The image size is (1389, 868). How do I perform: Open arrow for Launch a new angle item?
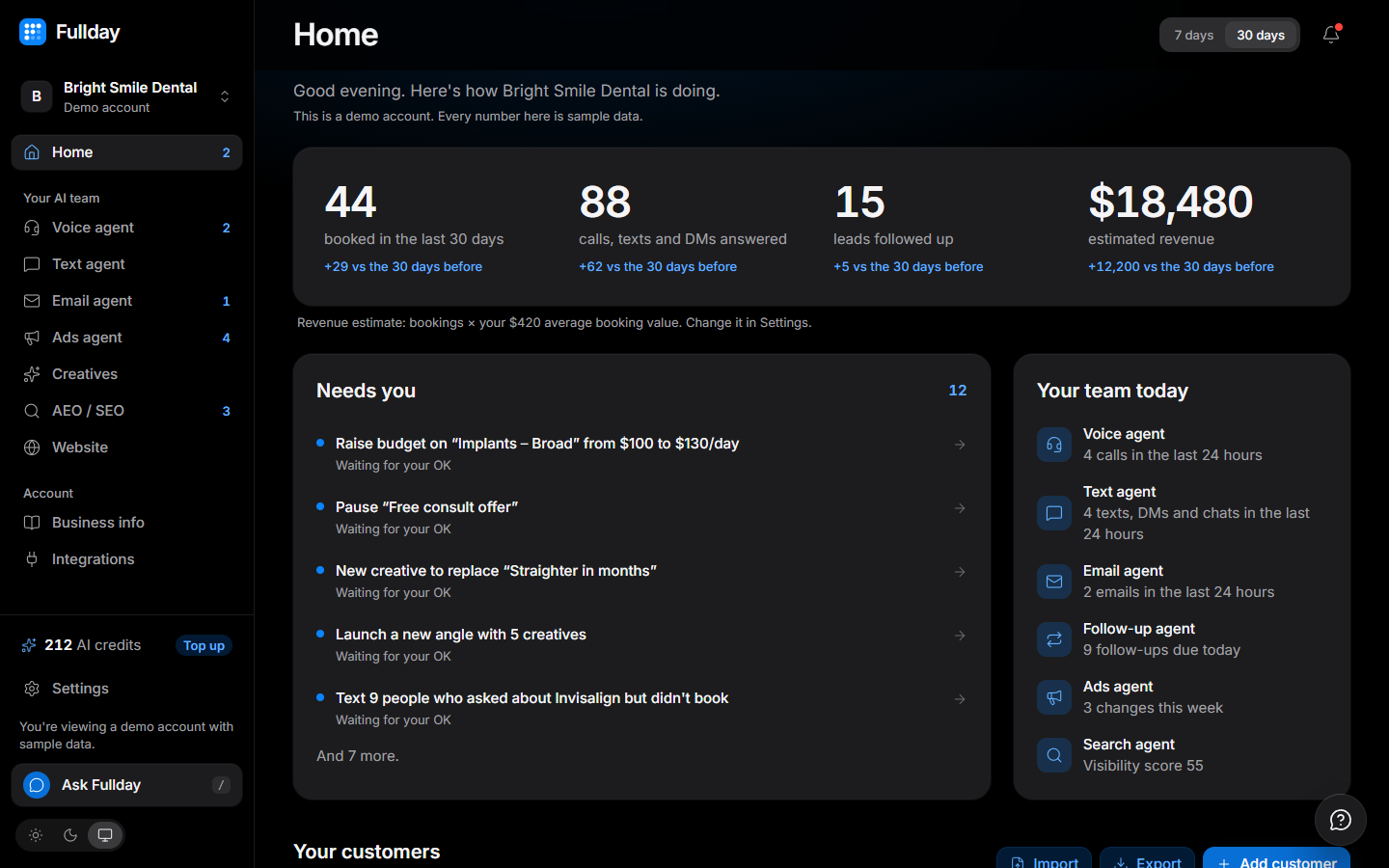click(960, 636)
